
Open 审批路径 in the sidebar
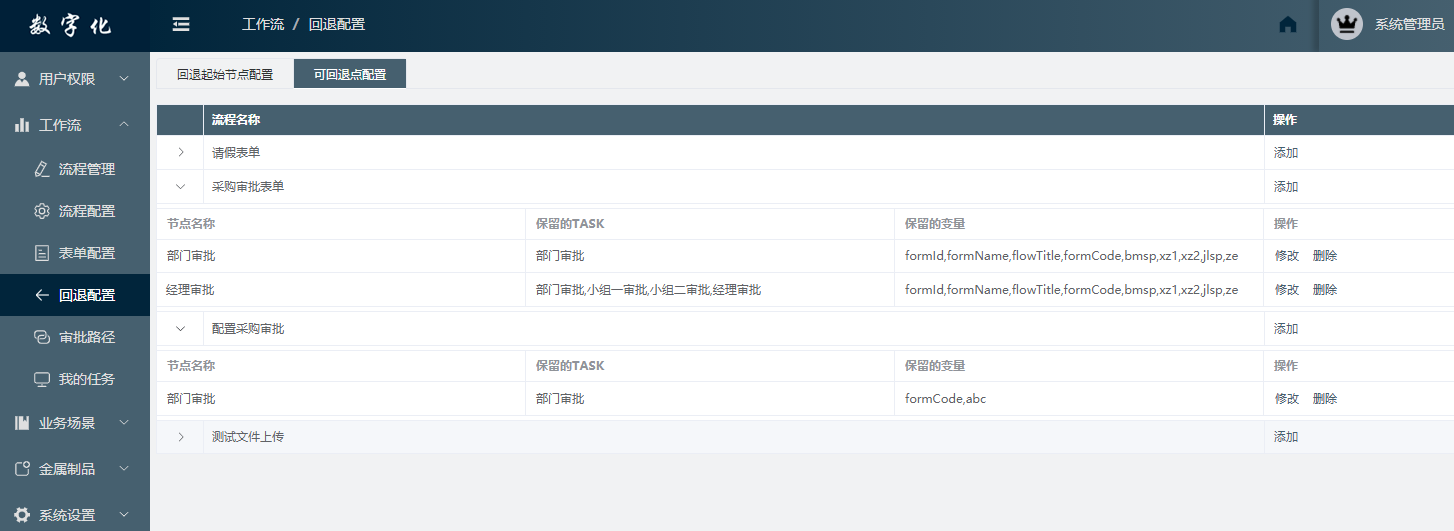[86, 337]
